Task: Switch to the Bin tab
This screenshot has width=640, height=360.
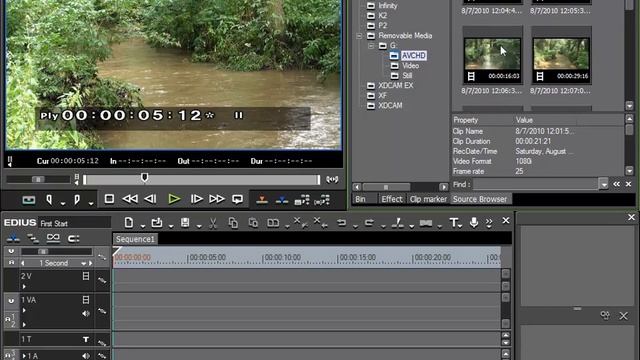Action: coord(361,199)
